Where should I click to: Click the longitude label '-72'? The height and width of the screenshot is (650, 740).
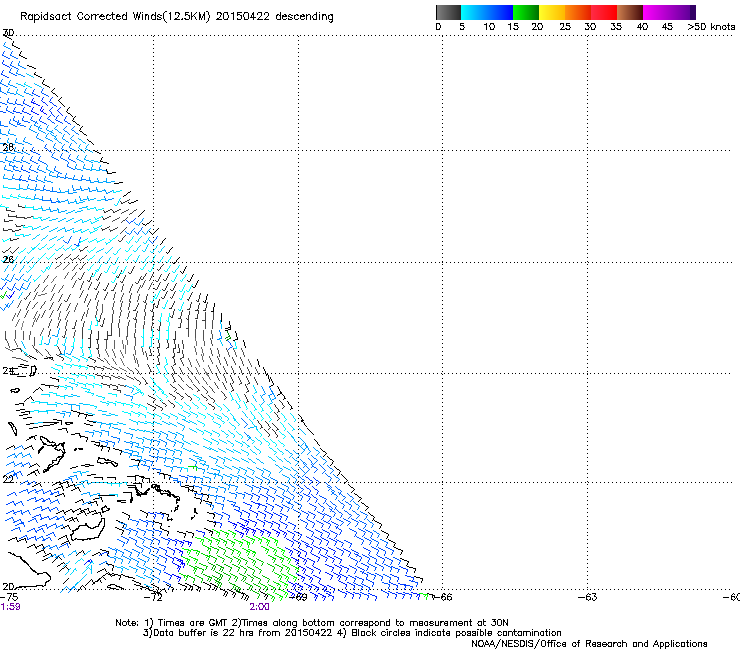pyautogui.click(x=153, y=597)
